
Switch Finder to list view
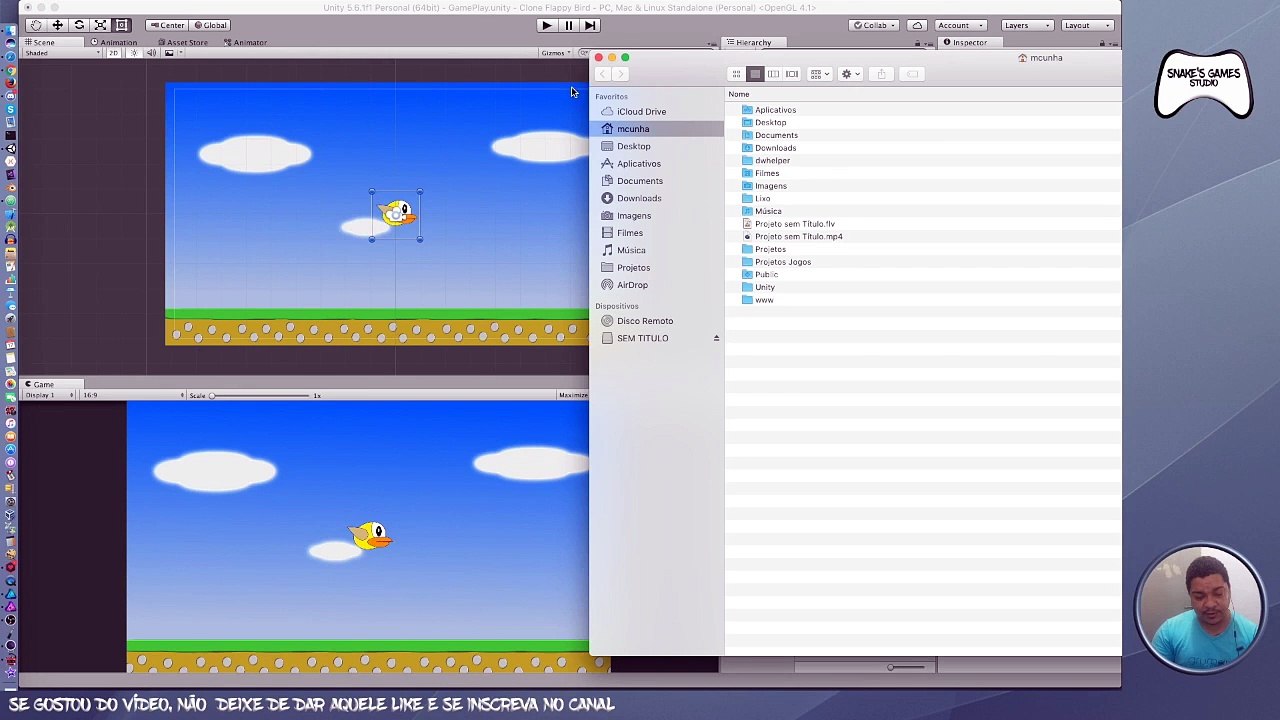pos(755,74)
